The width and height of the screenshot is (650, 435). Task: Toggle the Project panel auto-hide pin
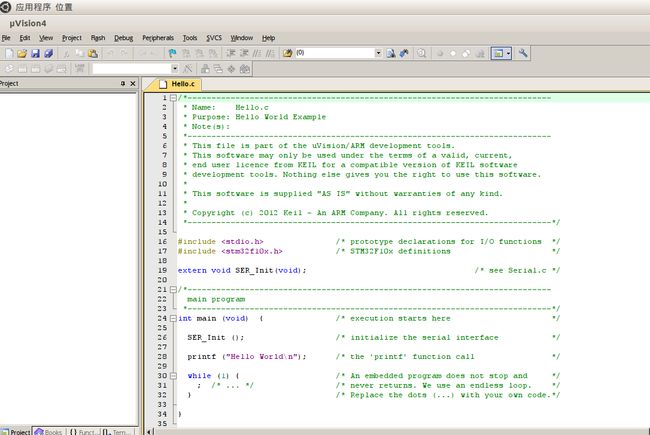123,83
